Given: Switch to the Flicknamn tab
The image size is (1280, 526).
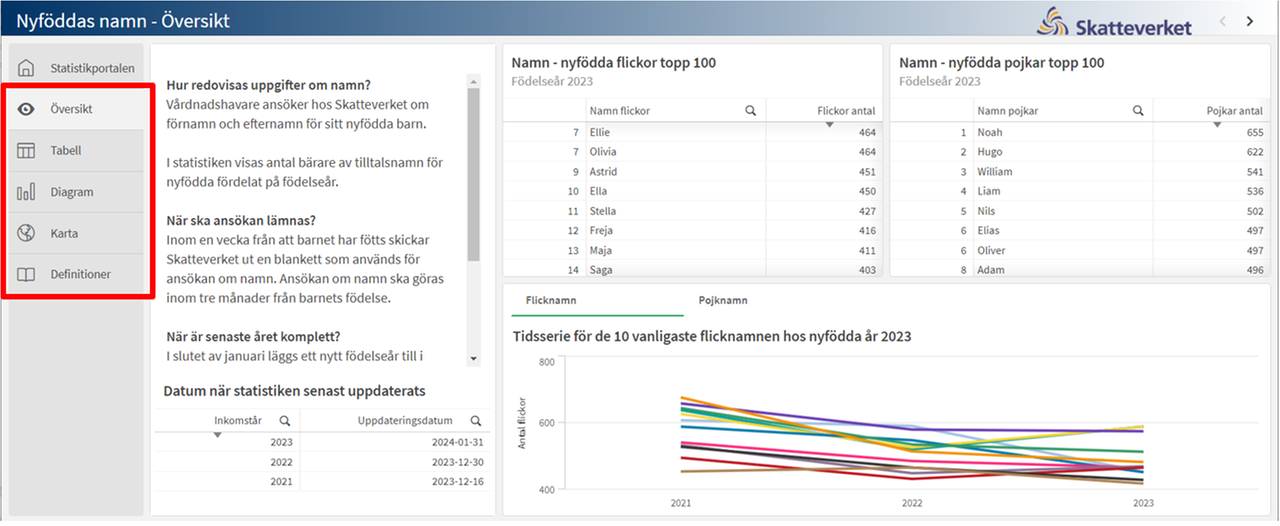Looking at the screenshot, I should [550, 300].
